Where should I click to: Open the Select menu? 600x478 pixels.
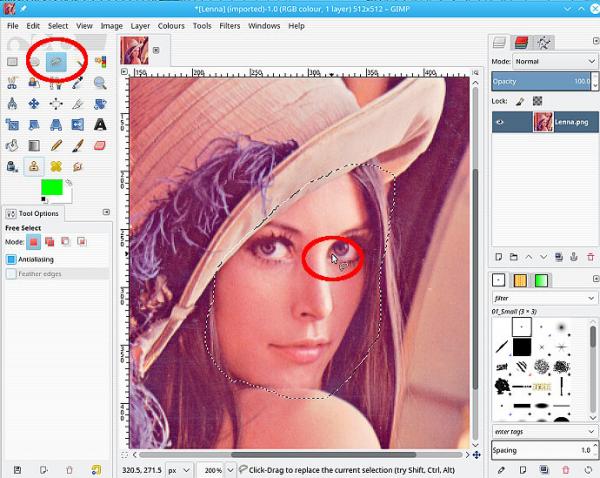(x=58, y=26)
